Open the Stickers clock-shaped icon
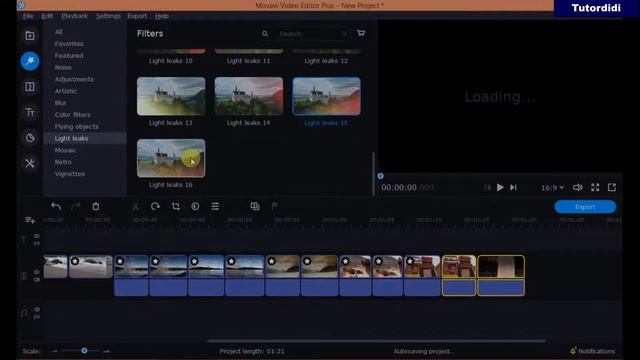Image resolution: width=640 pixels, height=360 pixels. tap(30, 138)
